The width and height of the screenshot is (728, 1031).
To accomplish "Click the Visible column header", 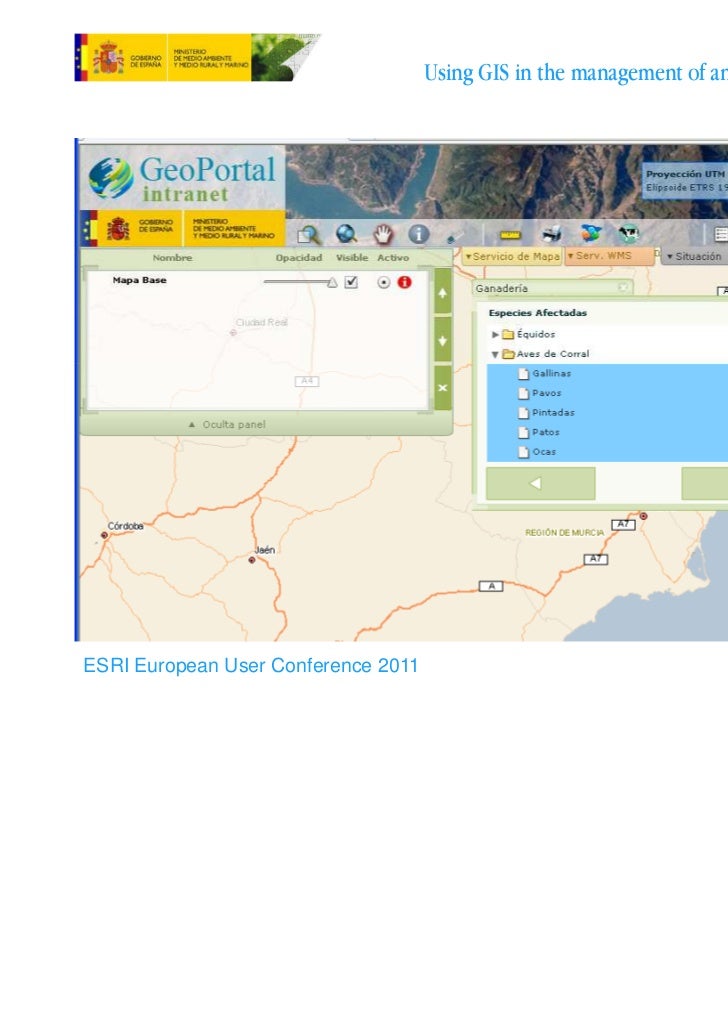I will (x=352, y=258).
